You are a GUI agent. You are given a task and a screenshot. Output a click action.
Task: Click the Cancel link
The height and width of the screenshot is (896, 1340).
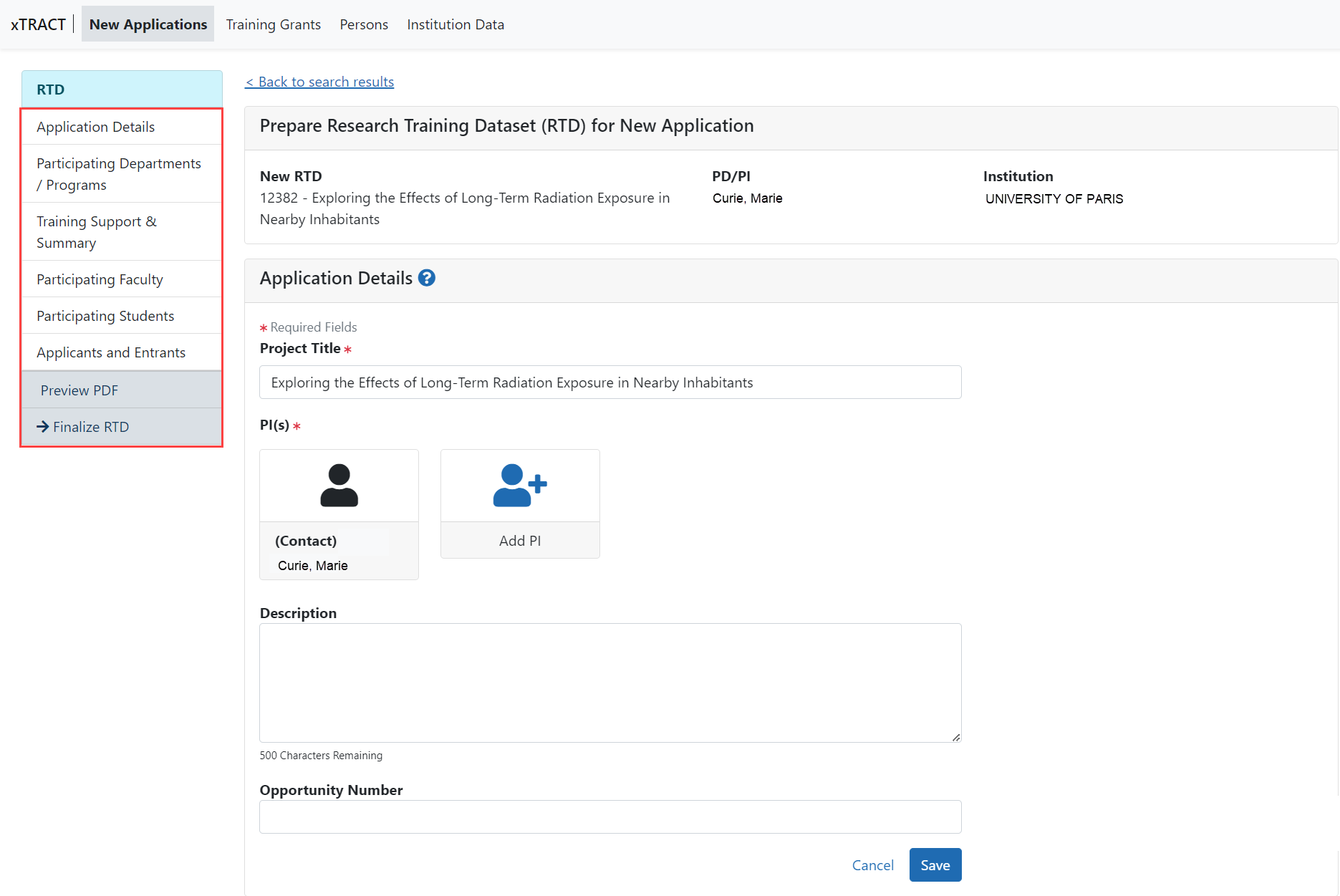(x=872, y=865)
